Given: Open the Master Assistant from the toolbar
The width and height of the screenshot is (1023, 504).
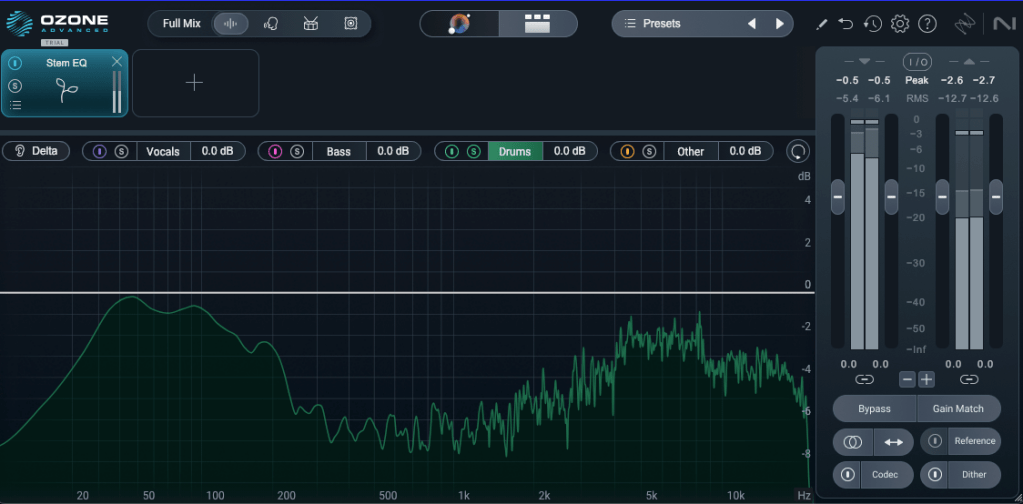Looking at the screenshot, I should pyautogui.click(x=460, y=24).
